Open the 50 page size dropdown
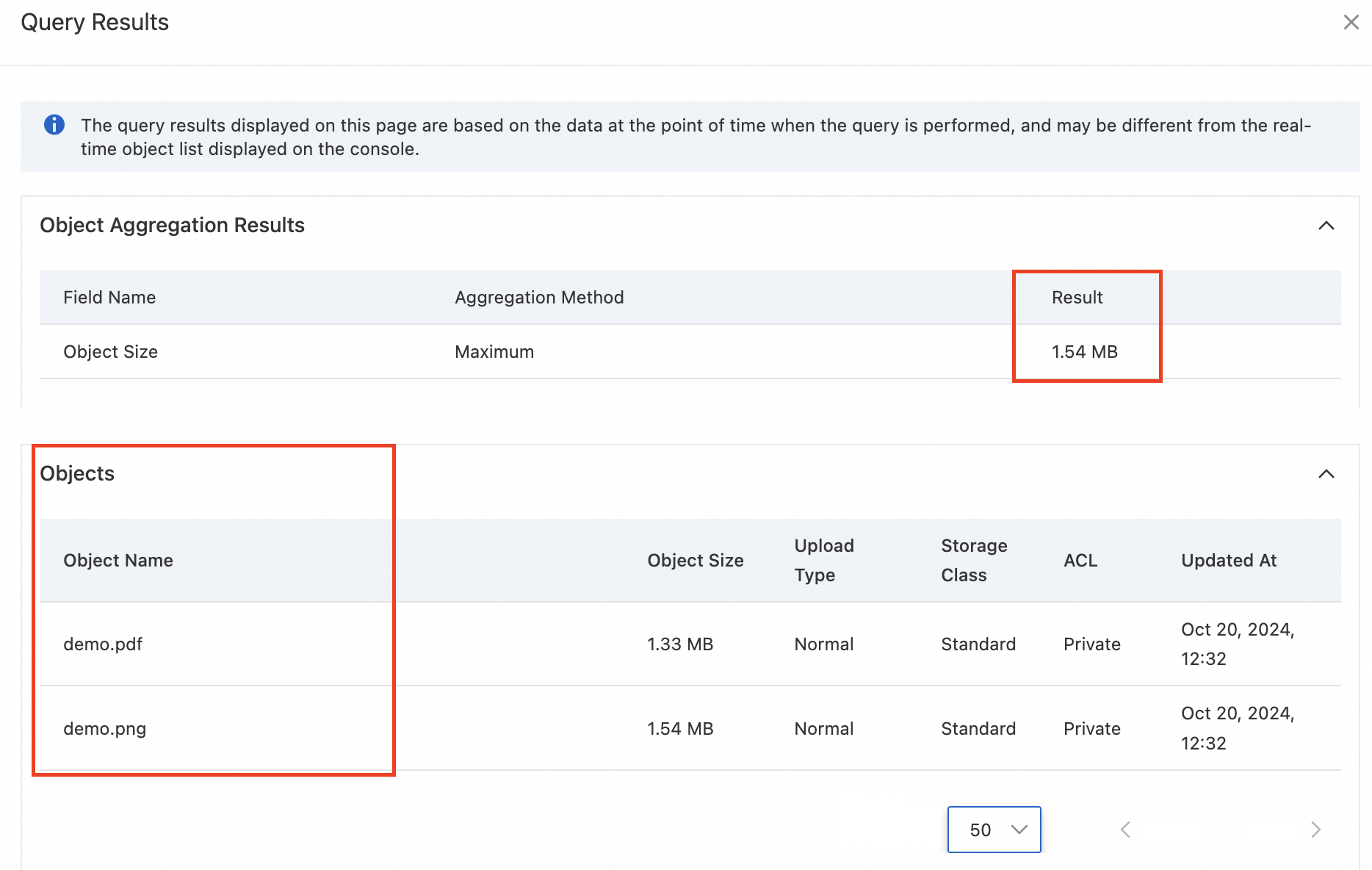Screen dimensions: 1372x870 point(994,830)
